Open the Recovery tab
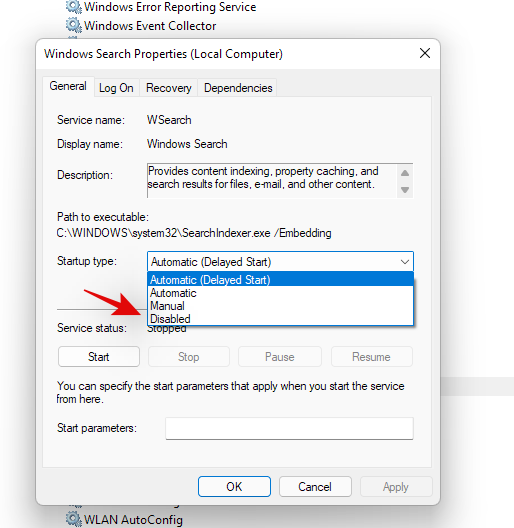This screenshot has width=514, height=528. click(x=168, y=88)
